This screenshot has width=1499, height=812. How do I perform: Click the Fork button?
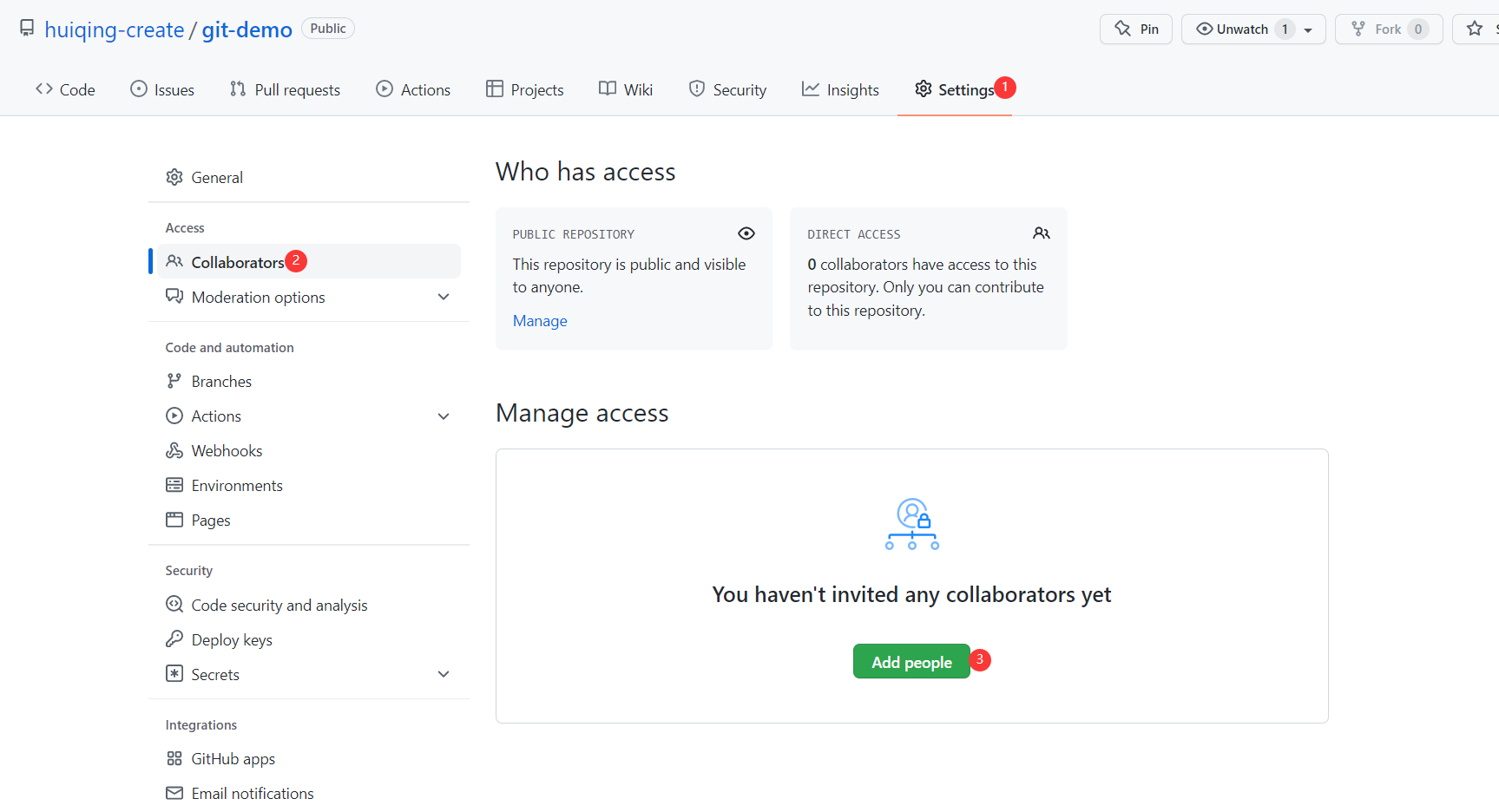(x=1389, y=29)
